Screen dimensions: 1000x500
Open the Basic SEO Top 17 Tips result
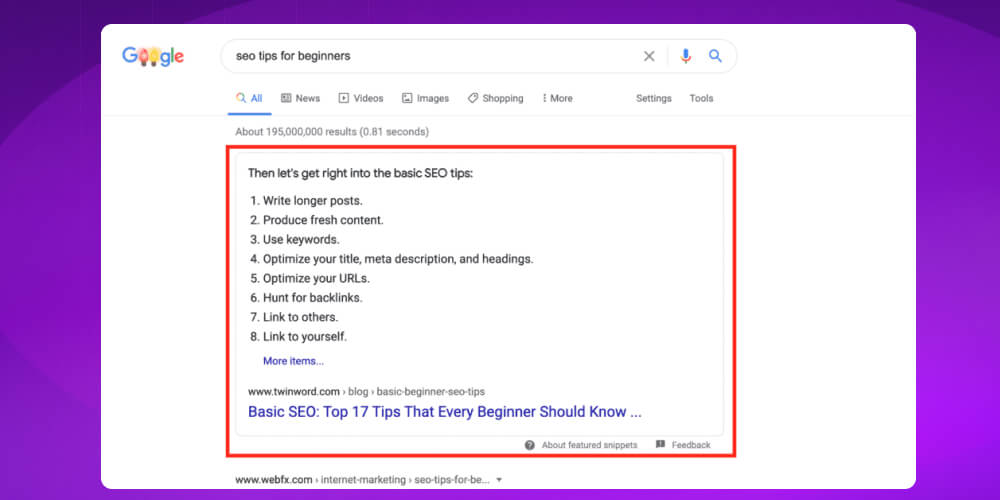[x=444, y=412]
